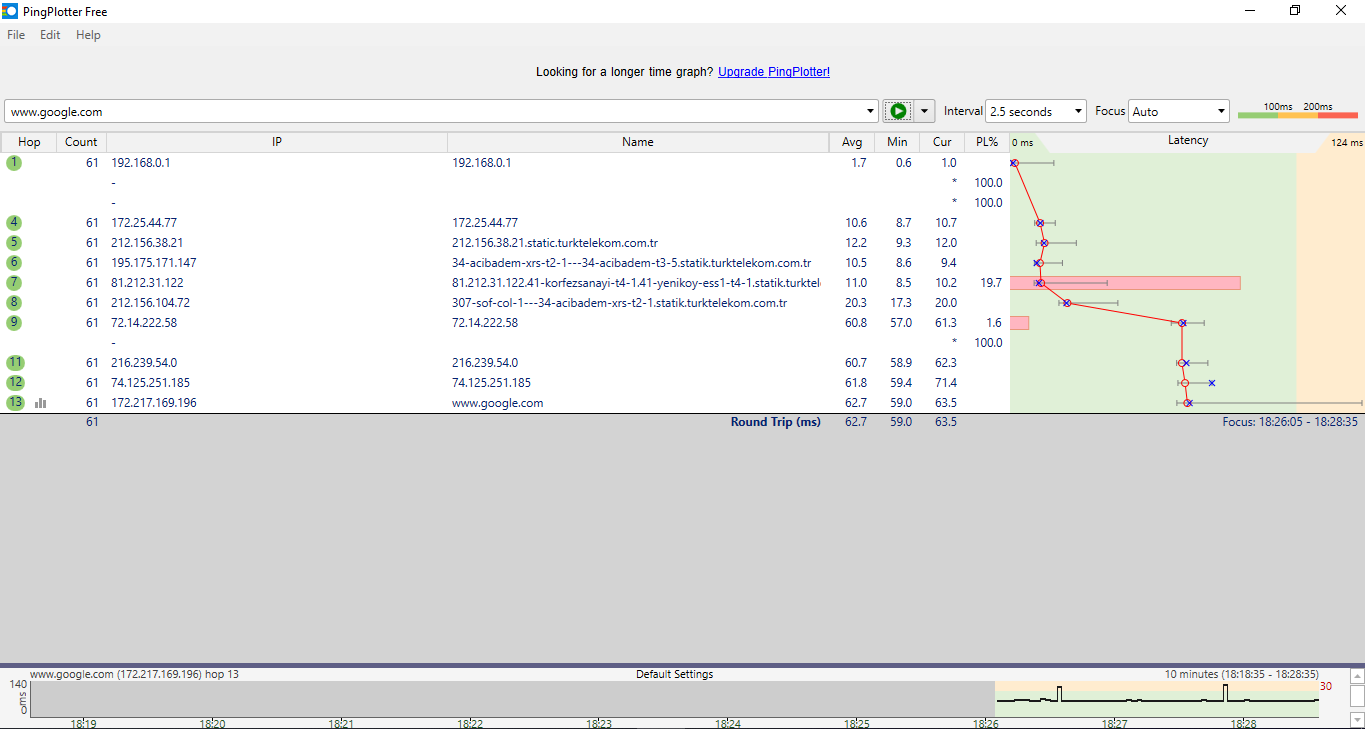The width and height of the screenshot is (1365, 729).
Task: Click the 71.4 current latency value
Action: pos(945,382)
